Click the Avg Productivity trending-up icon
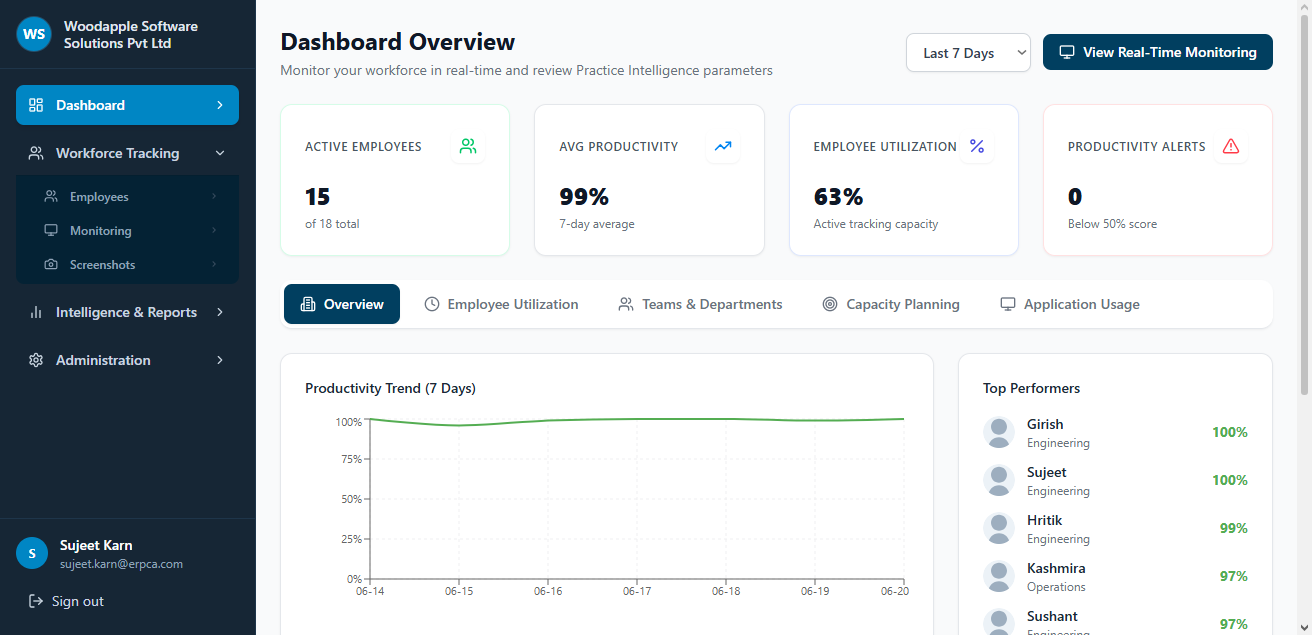This screenshot has width=1312, height=635. 723,146
